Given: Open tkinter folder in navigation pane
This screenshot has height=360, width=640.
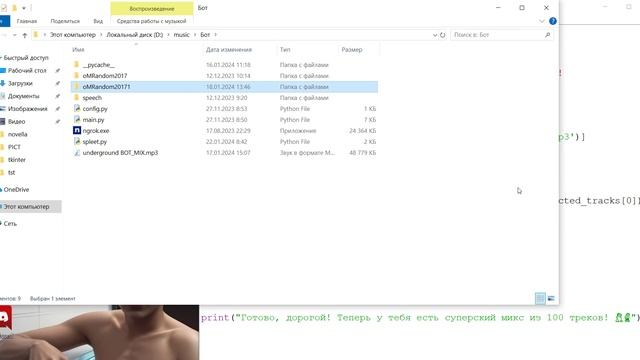Looking at the screenshot, I should click(x=17, y=160).
